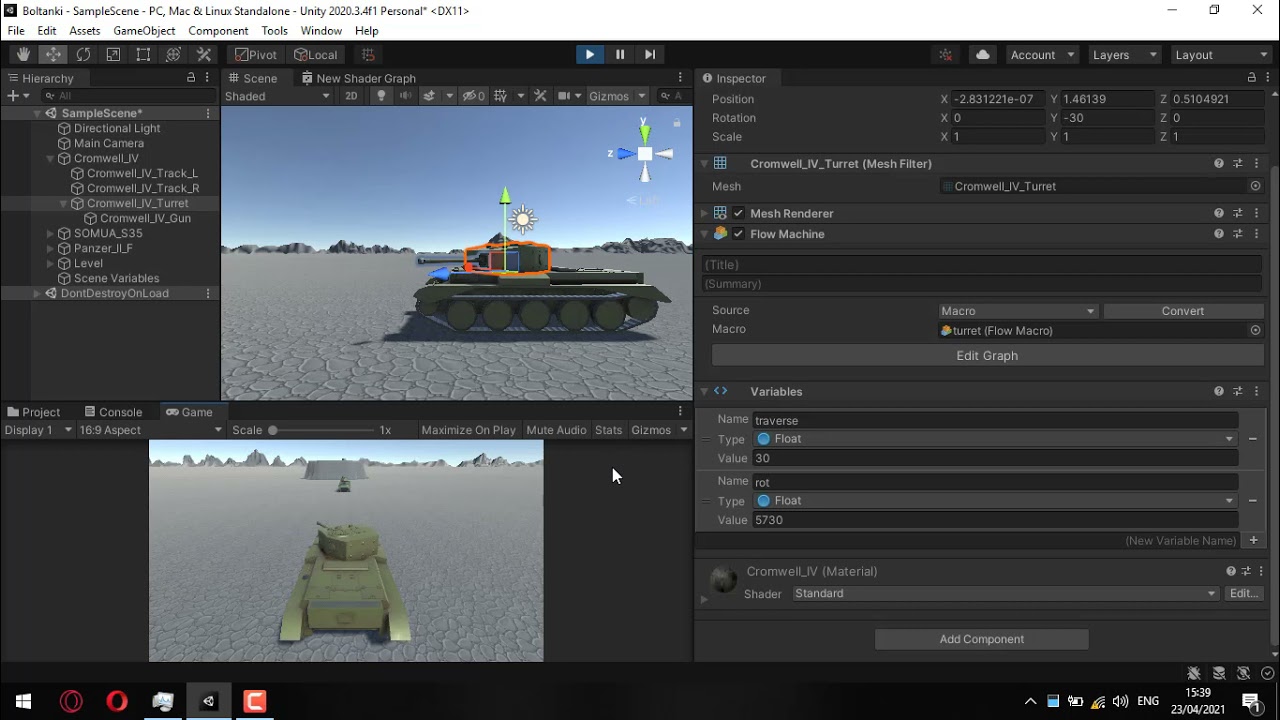1280x720 pixels.
Task: Open the Display 1 dropdown
Action: click(38, 430)
